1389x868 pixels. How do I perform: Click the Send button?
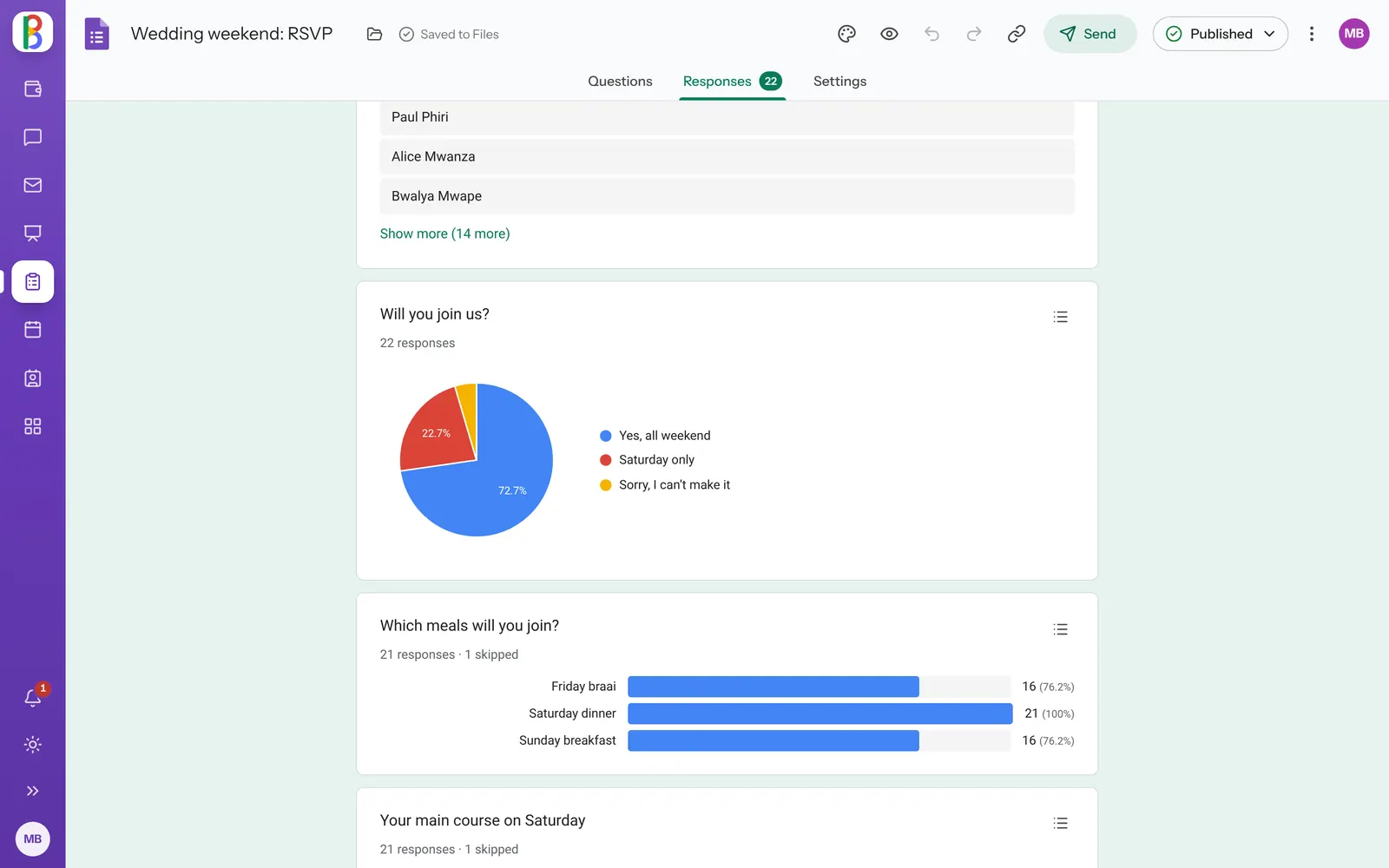(1089, 34)
